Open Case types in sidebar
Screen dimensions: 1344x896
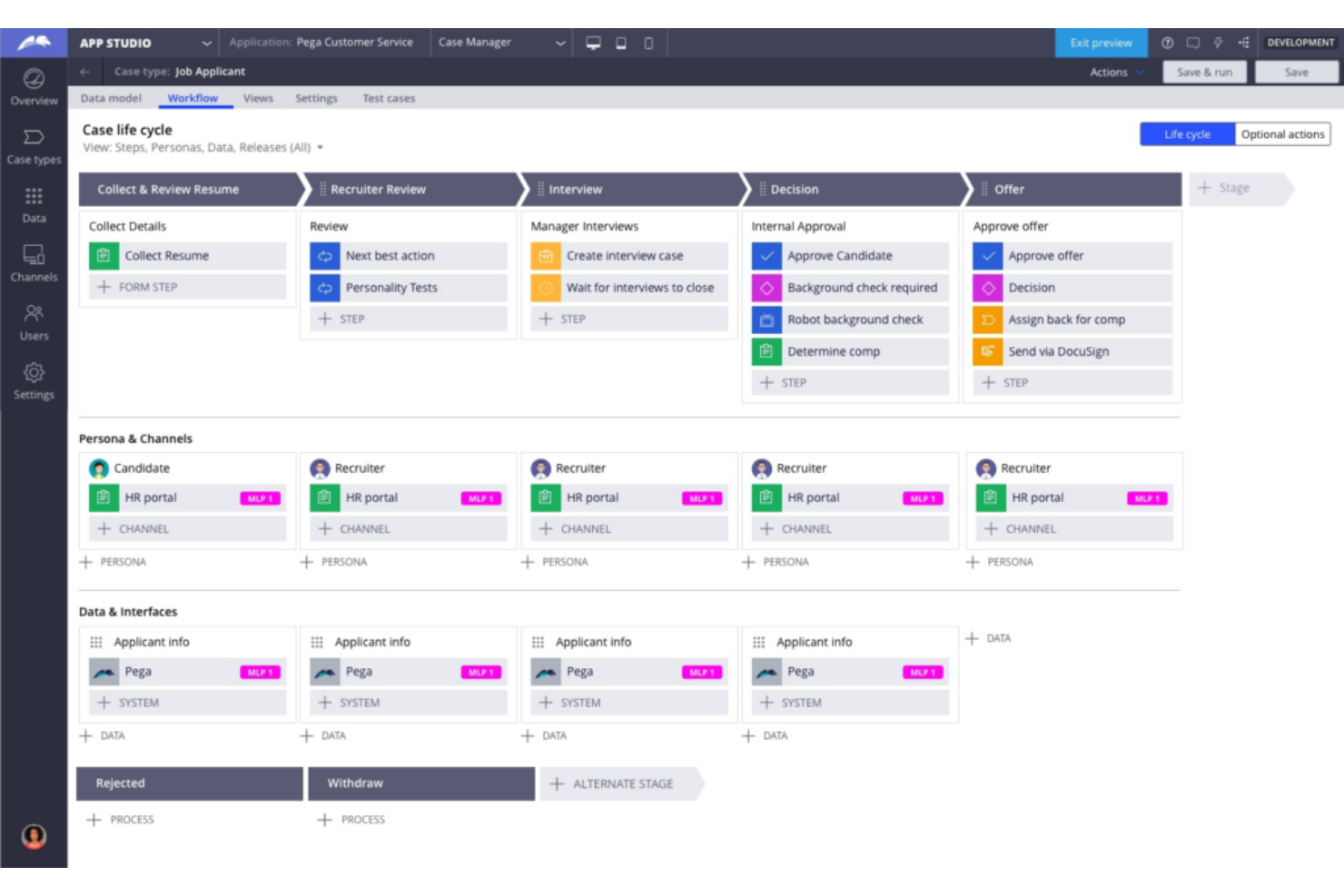34,146
